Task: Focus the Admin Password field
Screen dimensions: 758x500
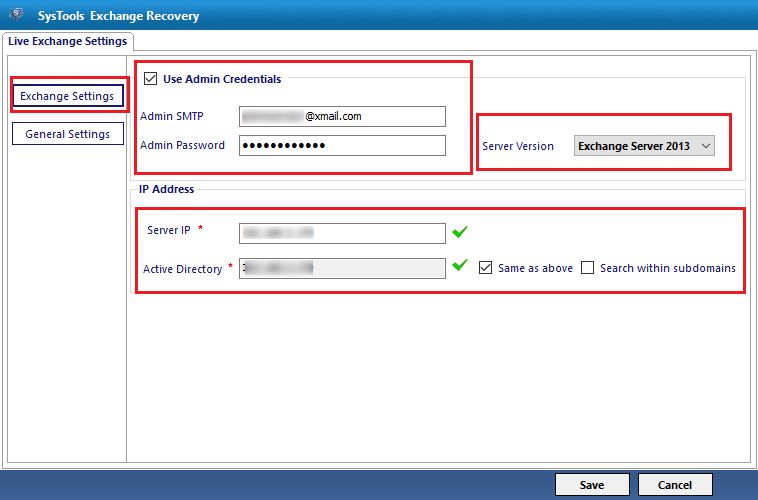Action: pyautogui.click(x=342, y=146)
